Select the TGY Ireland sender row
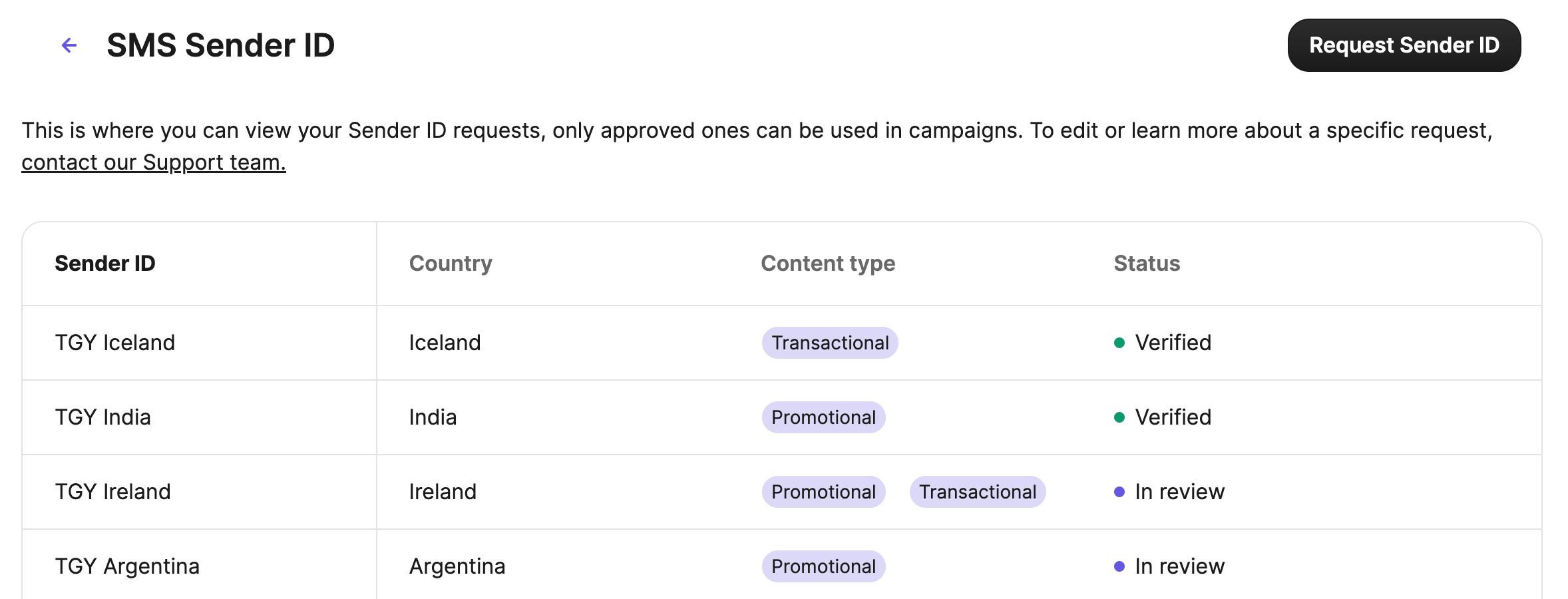The image size is (1568, 599). [x=113, y=492]
